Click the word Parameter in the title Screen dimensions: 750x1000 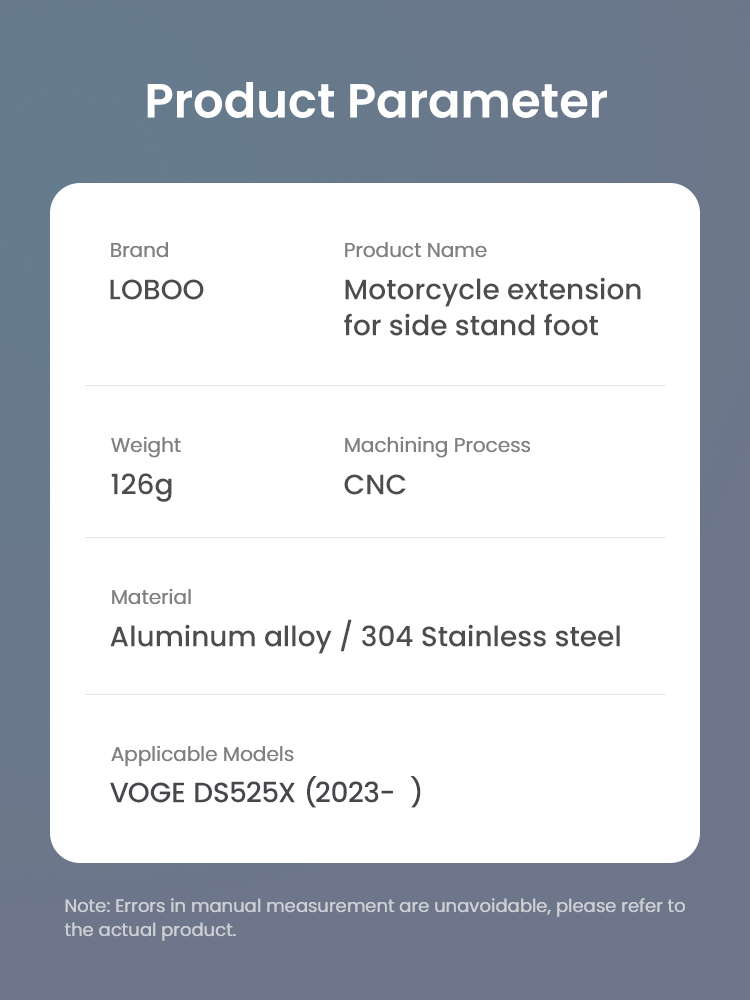478,101
